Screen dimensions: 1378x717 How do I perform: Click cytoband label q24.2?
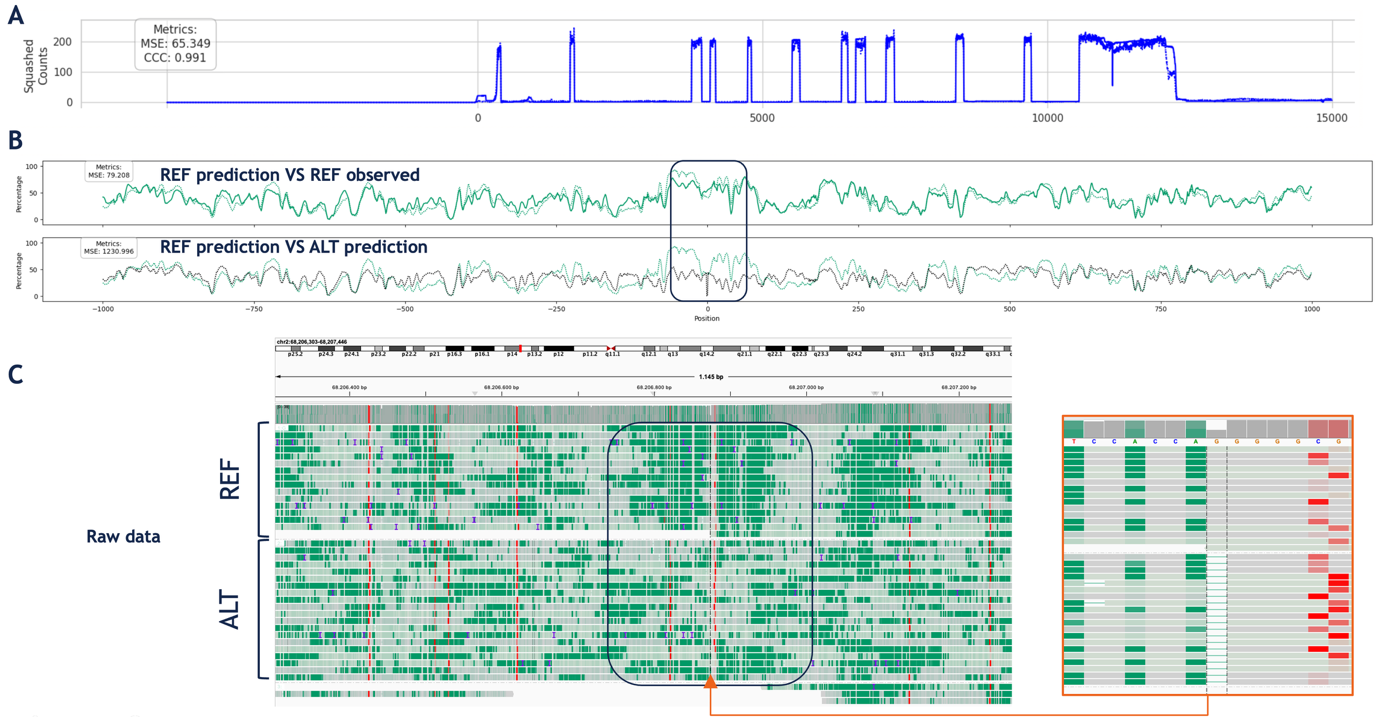[855, 354]
